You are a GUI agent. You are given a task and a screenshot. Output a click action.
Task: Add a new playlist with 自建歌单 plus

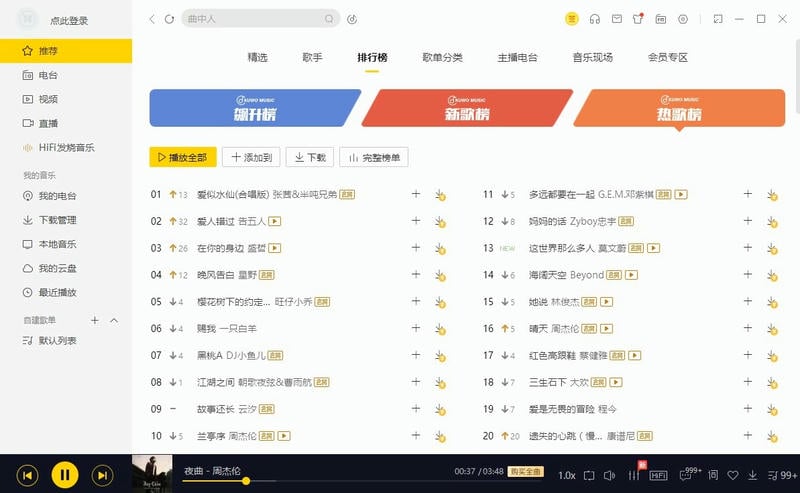pos(95,320)
